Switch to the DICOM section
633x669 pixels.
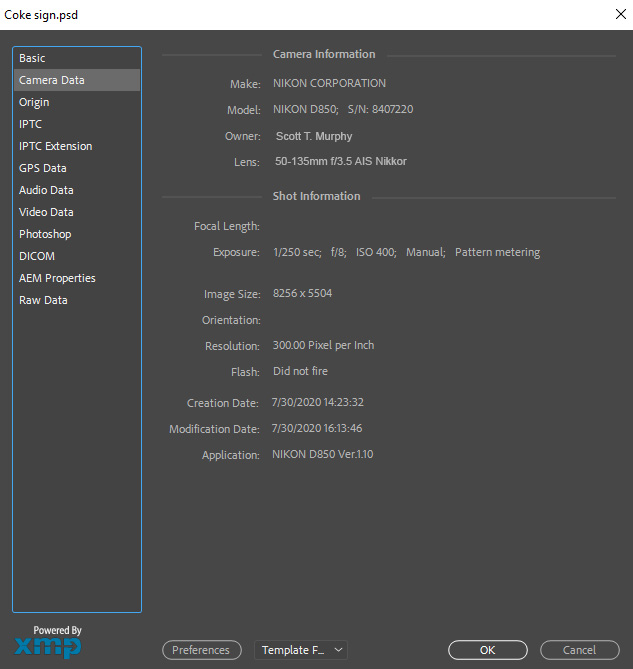[x=37, y=256]
